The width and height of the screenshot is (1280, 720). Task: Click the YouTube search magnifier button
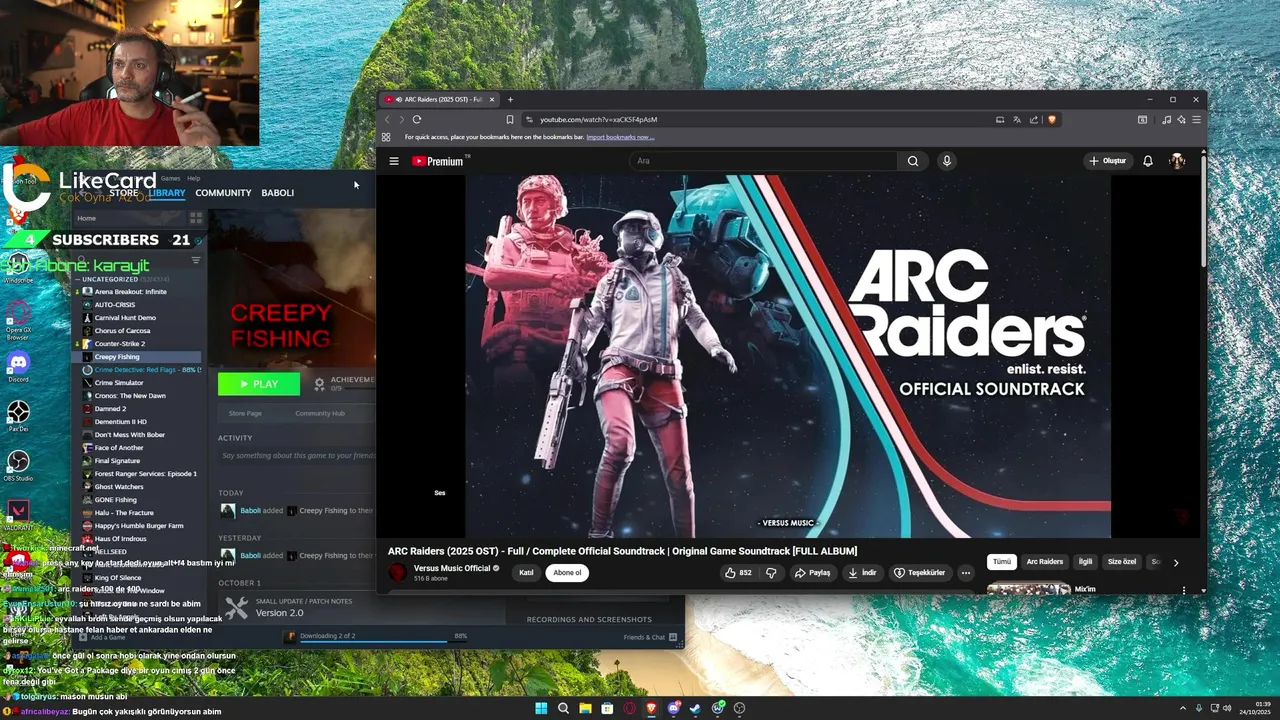pos(913,161)
